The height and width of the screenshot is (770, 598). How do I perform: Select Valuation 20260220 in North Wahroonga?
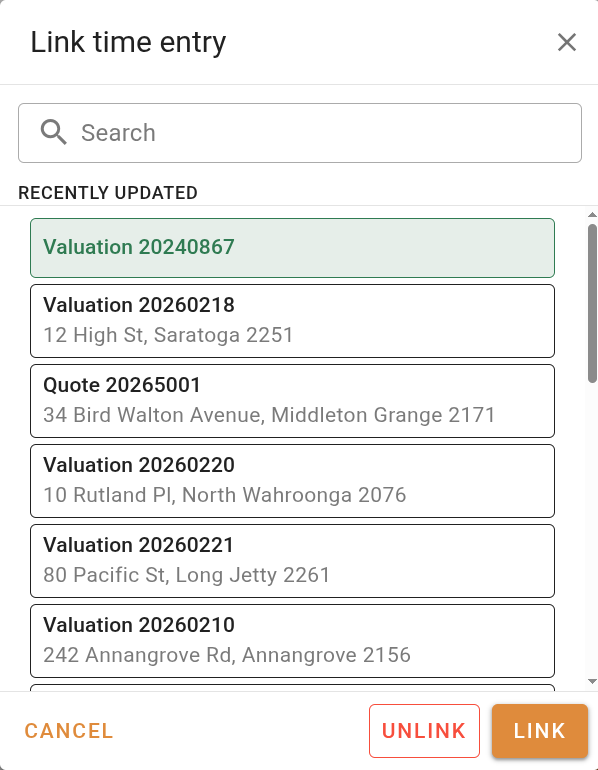tap(292, 481)
